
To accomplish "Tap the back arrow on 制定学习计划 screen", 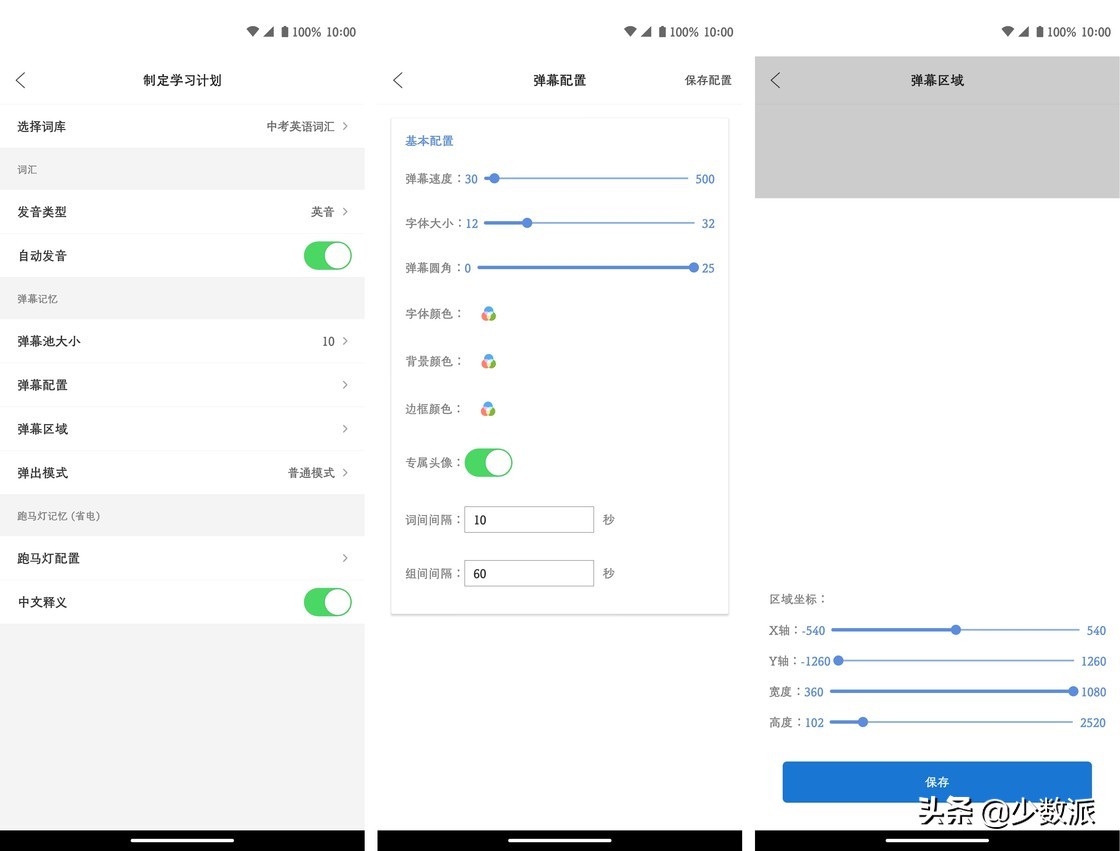I will (x=21, y=80).
